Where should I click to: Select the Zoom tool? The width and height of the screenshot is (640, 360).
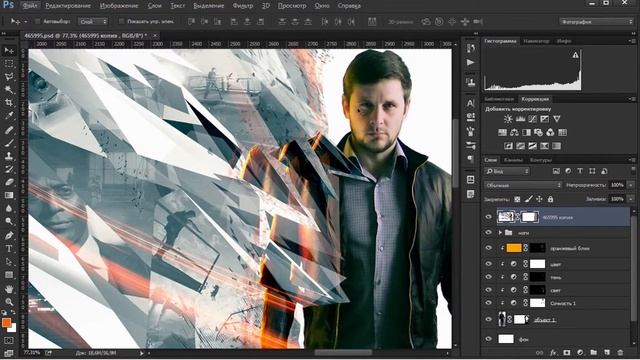tap(9, 302)
